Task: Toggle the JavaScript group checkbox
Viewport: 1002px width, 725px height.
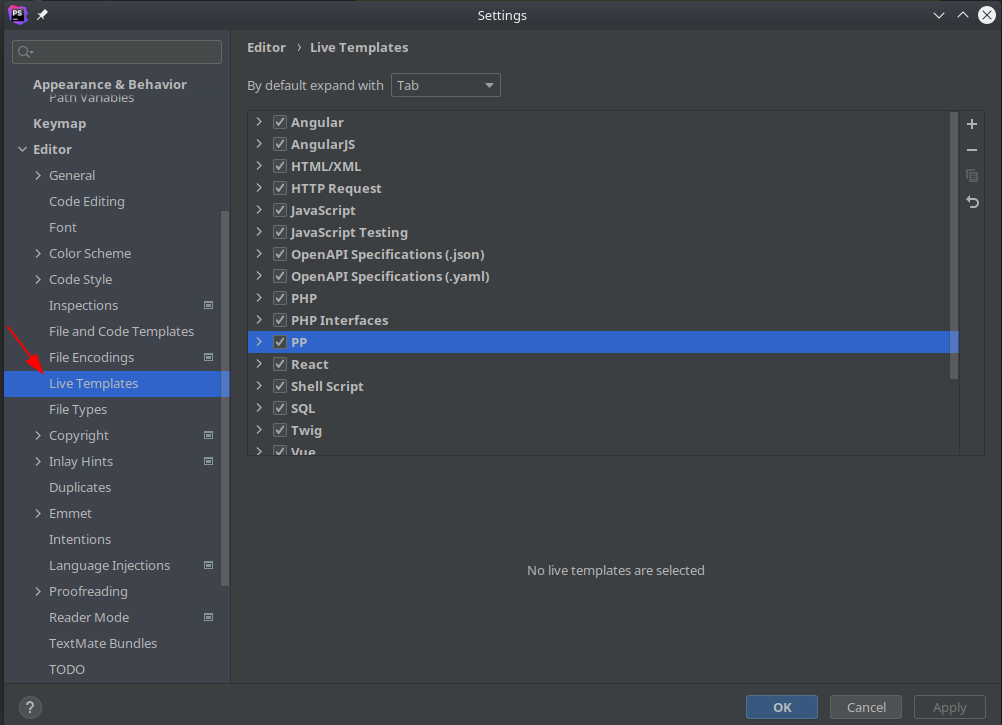Action: (x=280, y=210)
